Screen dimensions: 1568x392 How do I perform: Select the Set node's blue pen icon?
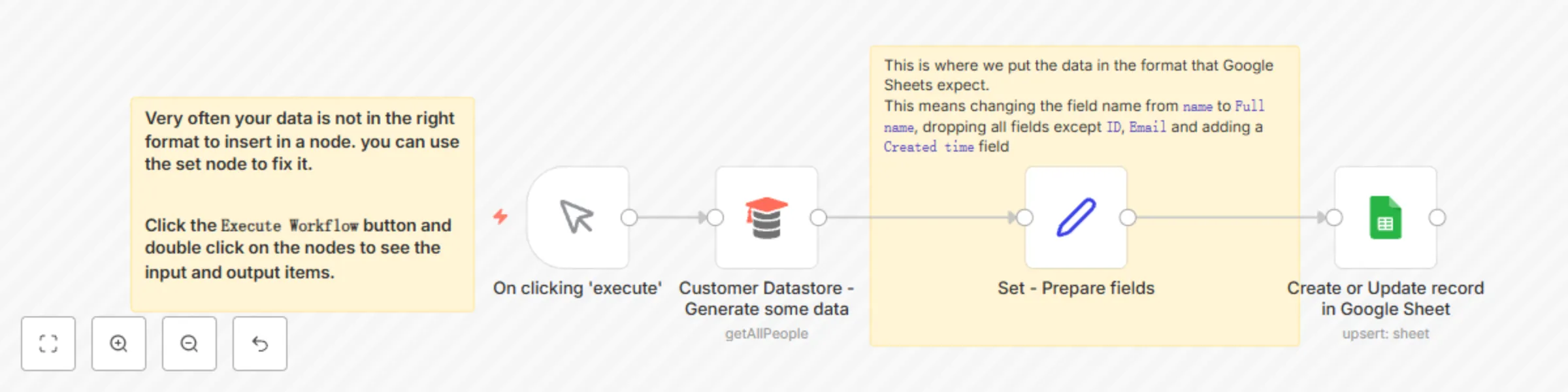1075,218
